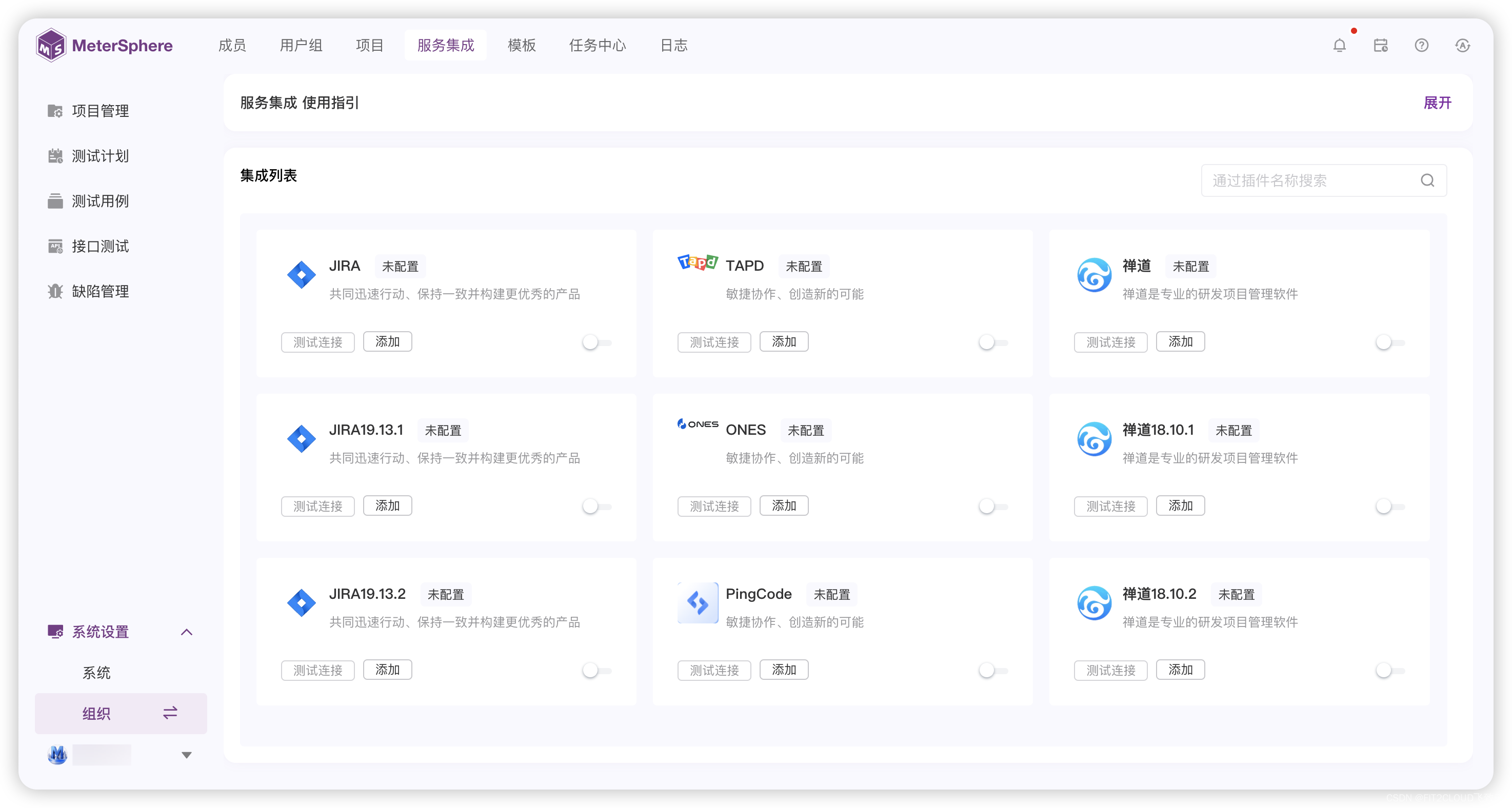
Task: Enable the JIRA19.13.2 integration switch
Action: 597,670
